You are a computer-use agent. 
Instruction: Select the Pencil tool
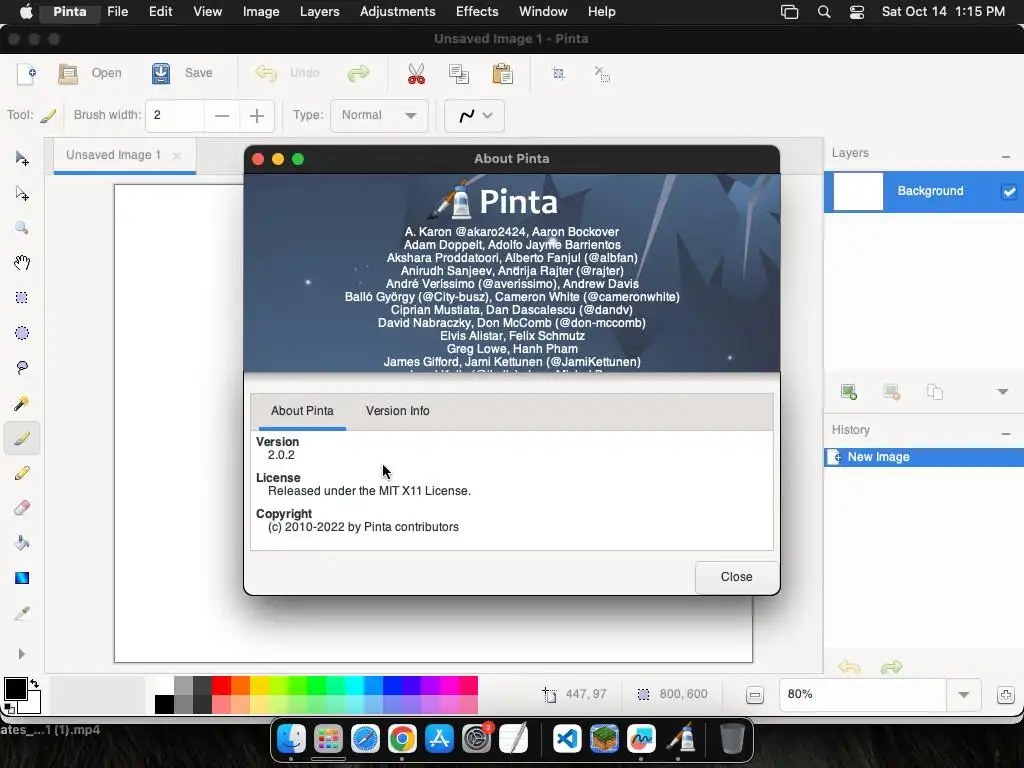[22, 473]
